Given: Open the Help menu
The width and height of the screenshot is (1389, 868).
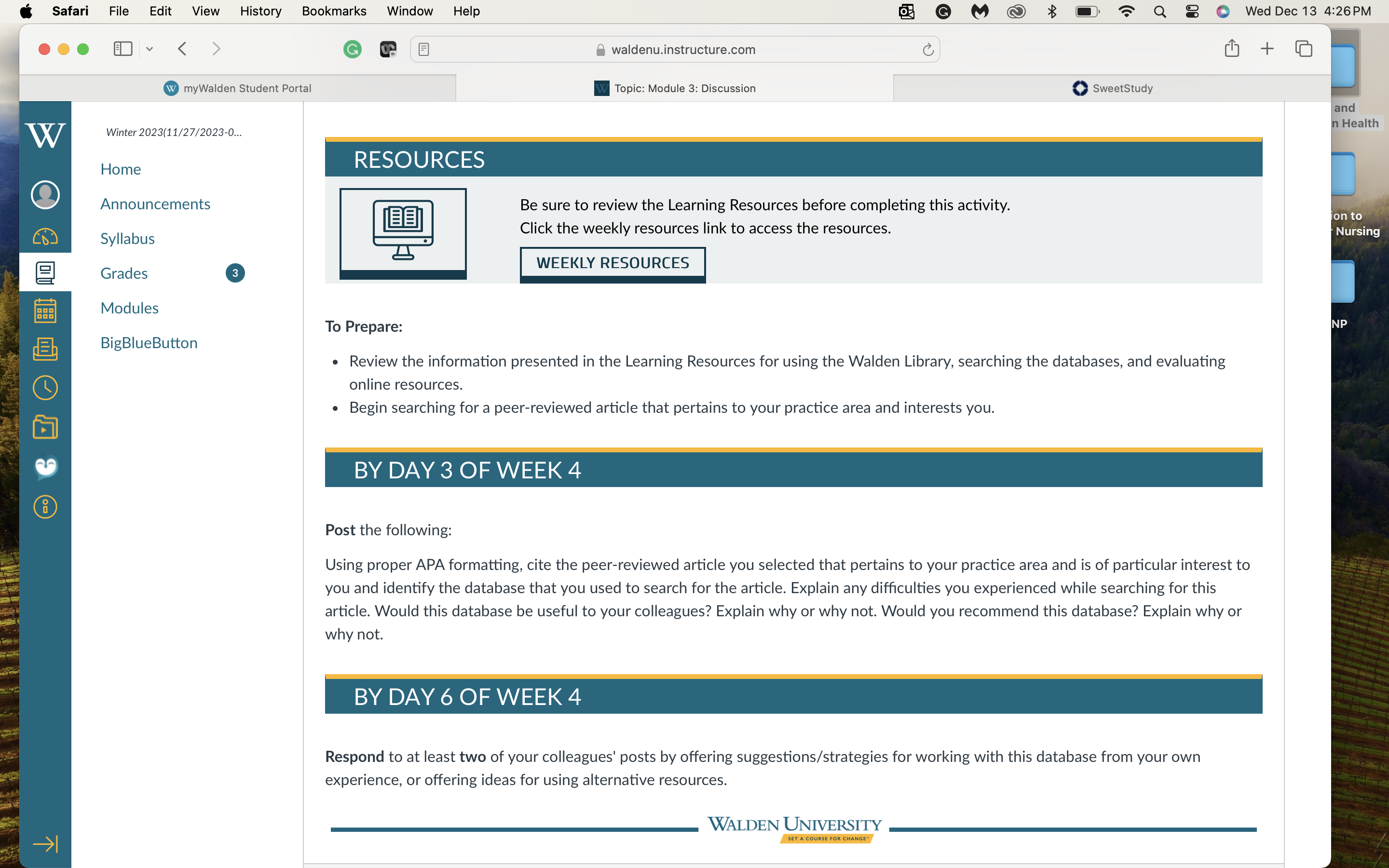Looking at the screenshot, I should [x=466, y=11].
